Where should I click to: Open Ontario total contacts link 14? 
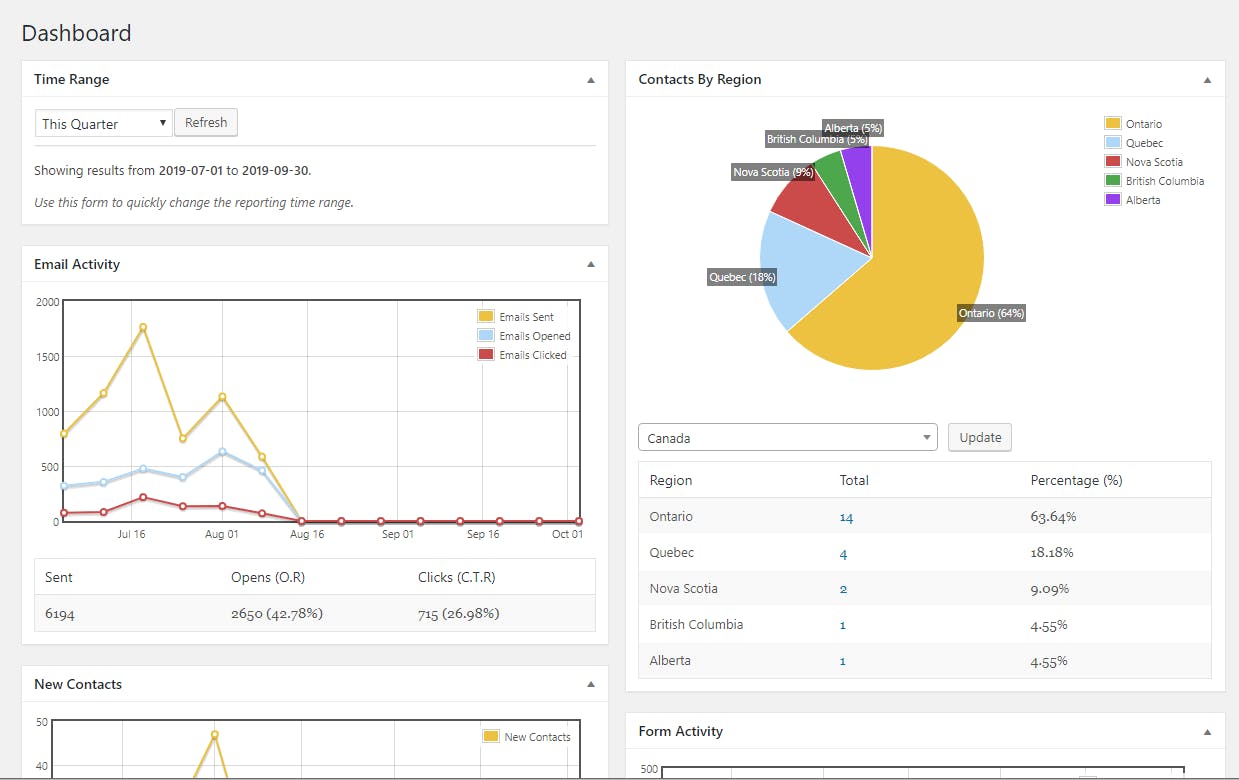coord(846,517)
